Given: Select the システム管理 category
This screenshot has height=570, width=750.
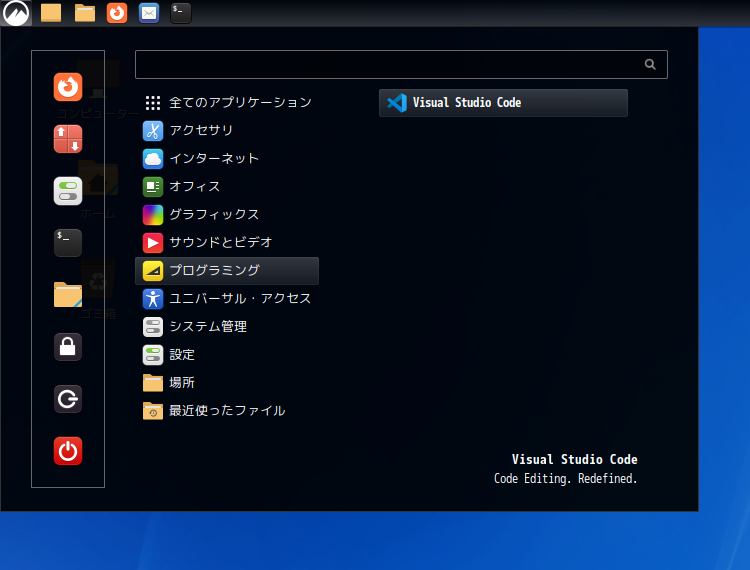Looking at the screenshot, I should 227,327.
